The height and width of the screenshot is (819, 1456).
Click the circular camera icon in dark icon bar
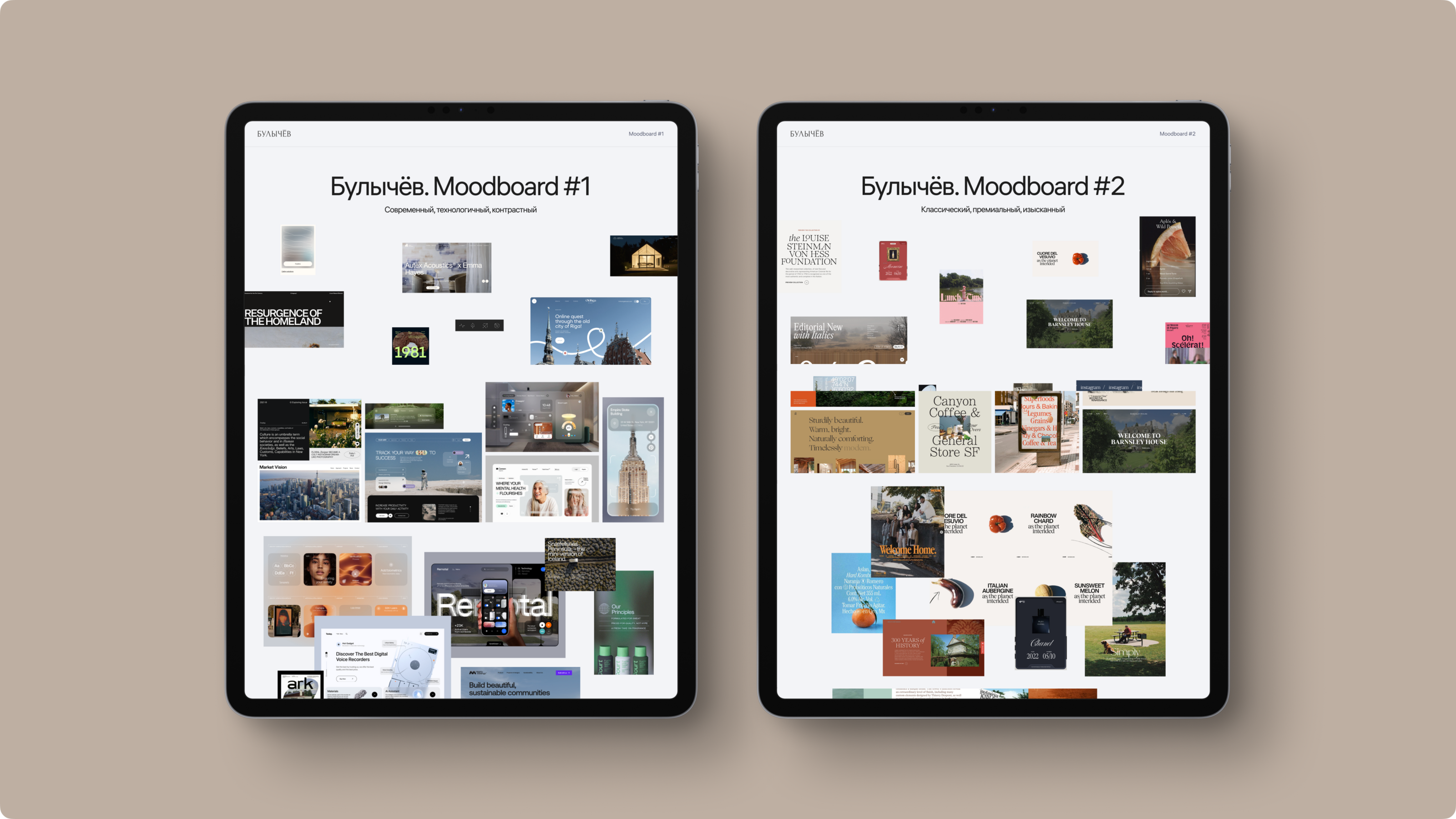(x=497, y=326)
